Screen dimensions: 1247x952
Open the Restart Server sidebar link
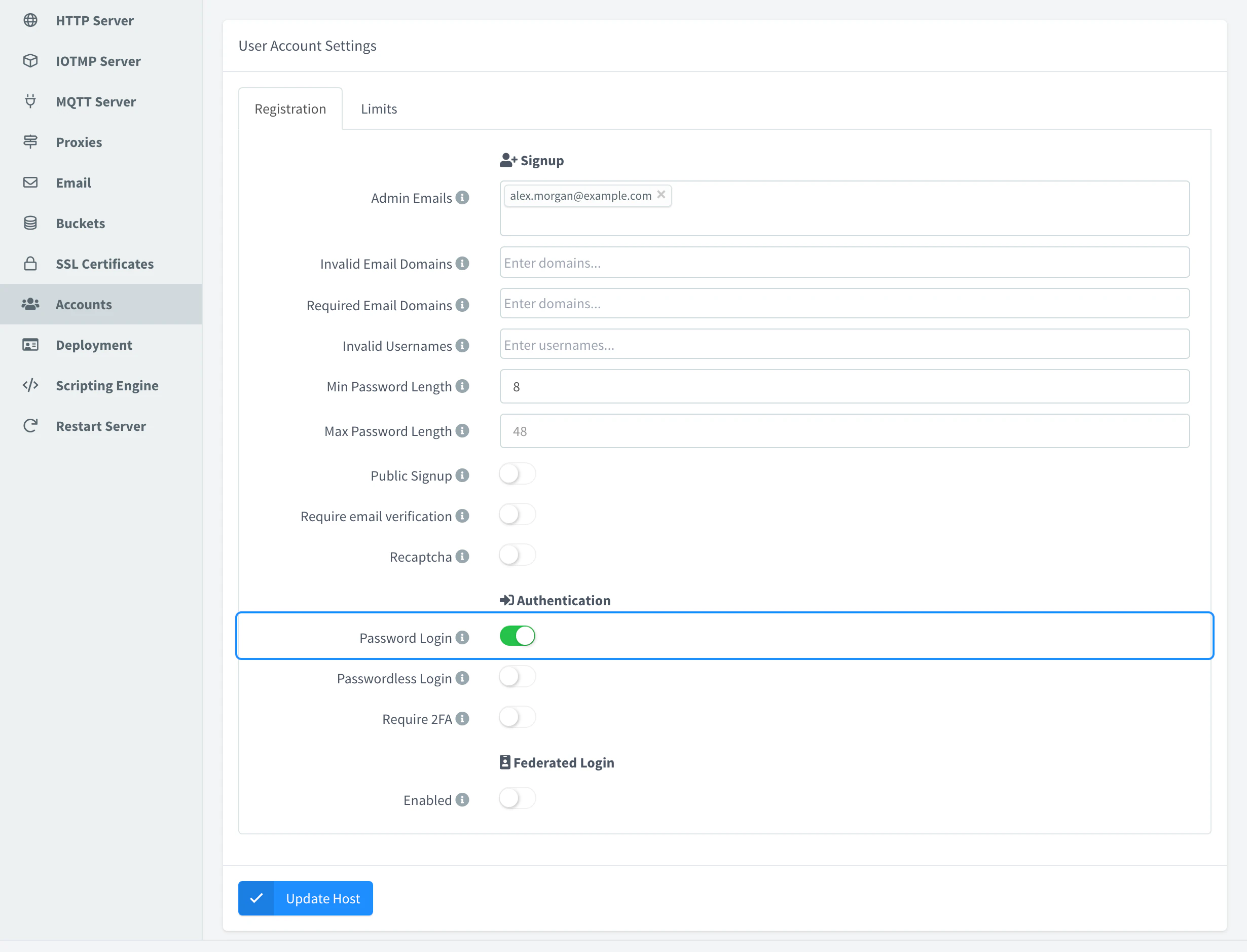[101, 426]
